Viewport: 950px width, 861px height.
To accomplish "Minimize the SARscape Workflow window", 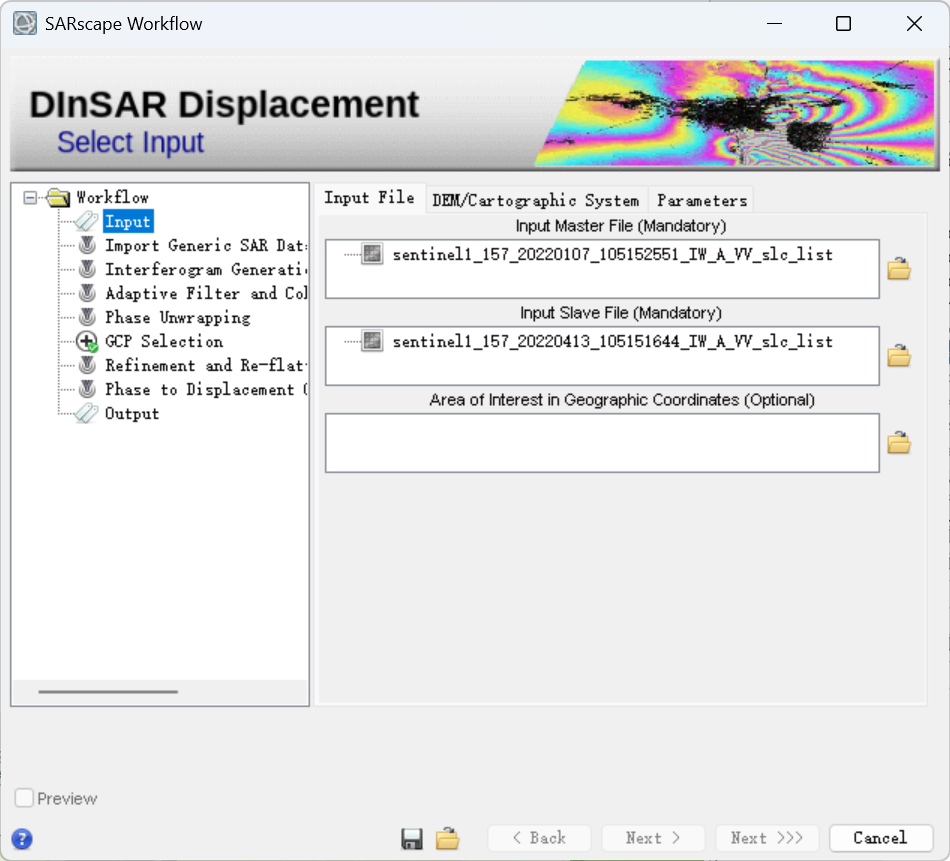I will click(774, 24).
